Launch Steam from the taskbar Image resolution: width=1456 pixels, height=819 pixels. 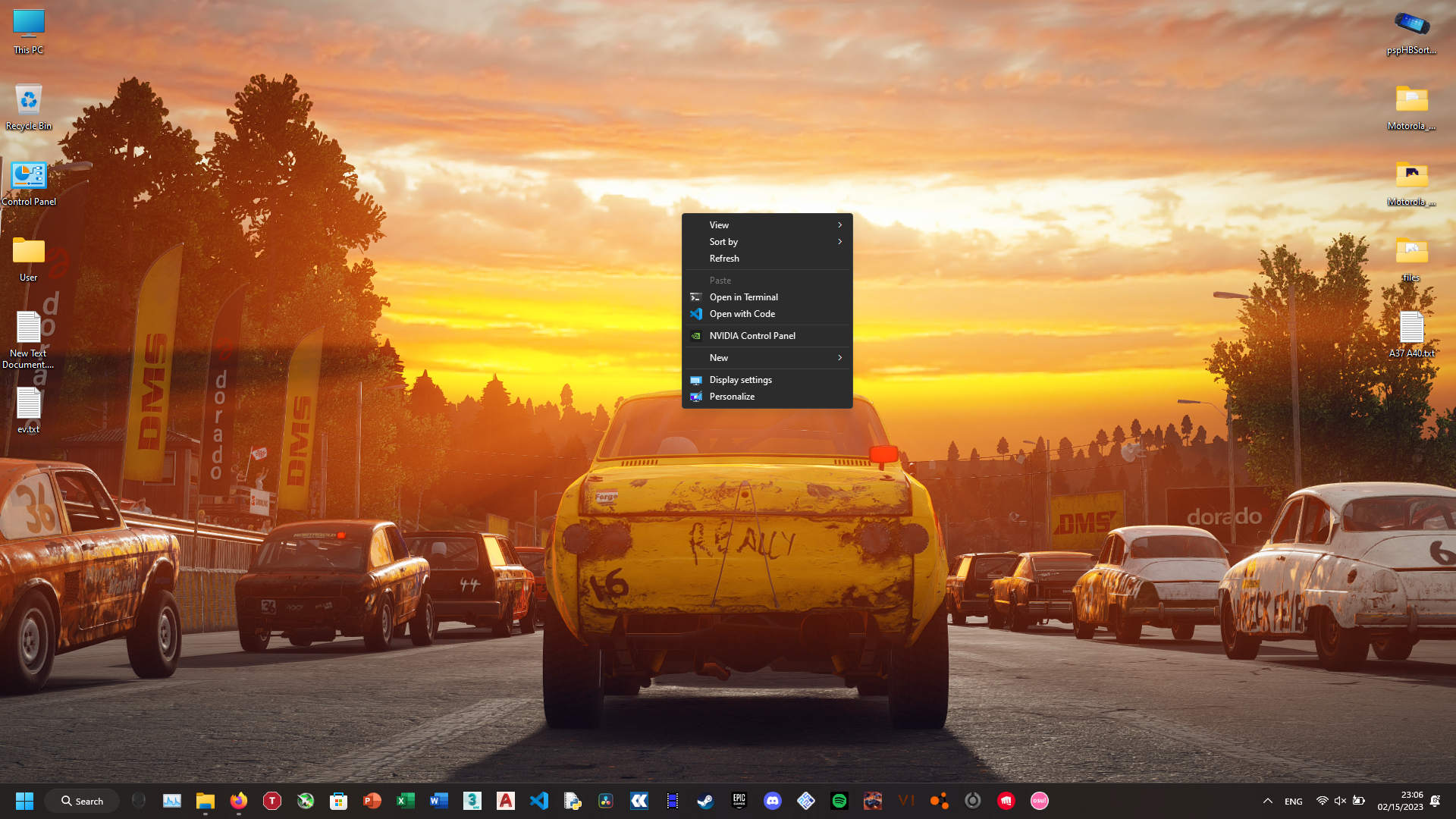click(x=706, y=801)
